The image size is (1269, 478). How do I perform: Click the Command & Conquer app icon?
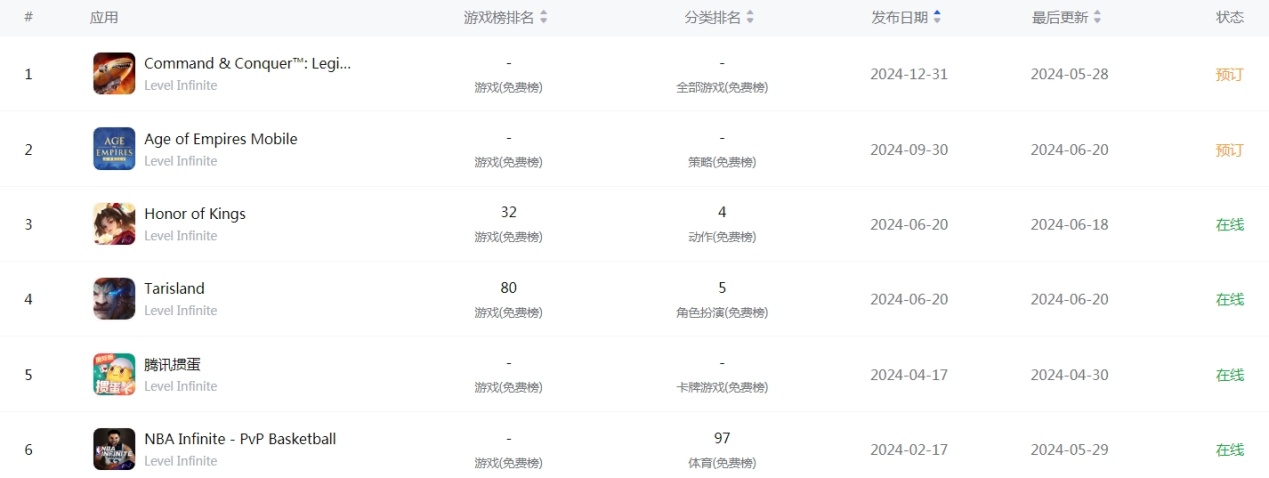coord(114,74)
